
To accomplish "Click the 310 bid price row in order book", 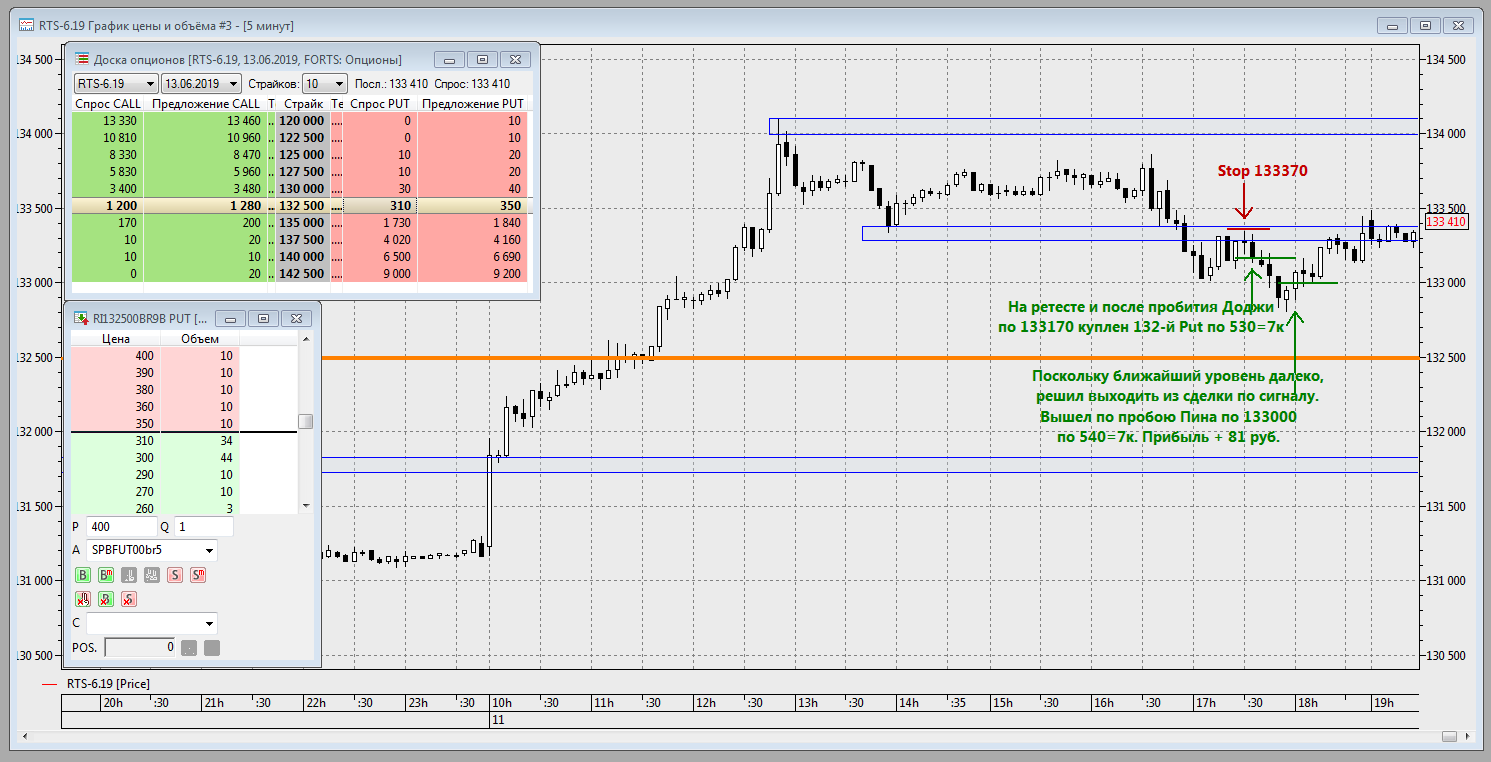I will point(184,440).
